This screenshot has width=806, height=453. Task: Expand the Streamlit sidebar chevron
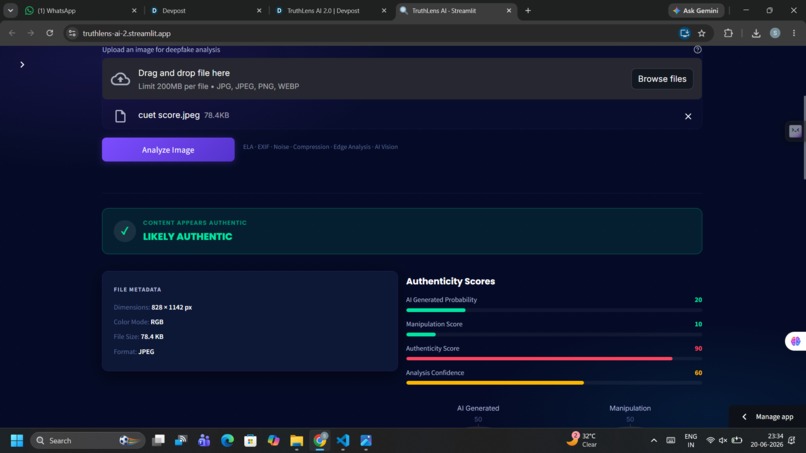pyautogui.click(x=22, y=64)
